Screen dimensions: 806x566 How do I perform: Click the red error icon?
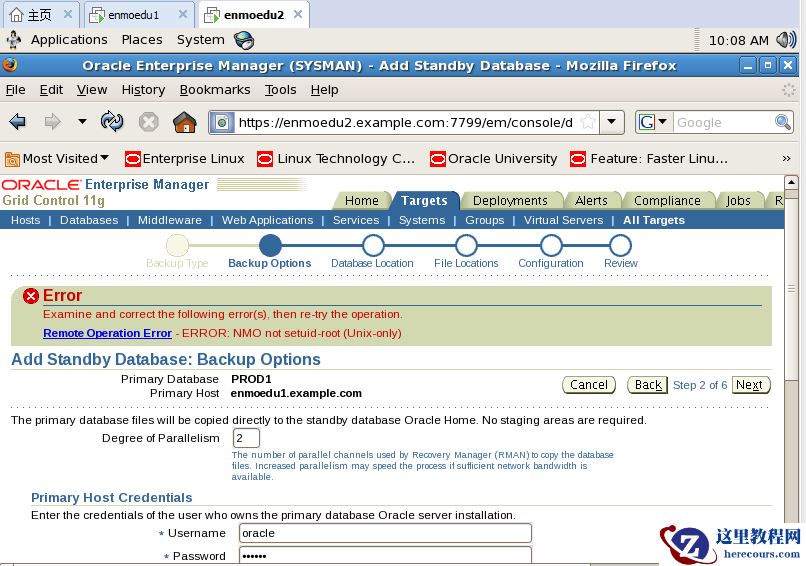pos(31,296)
